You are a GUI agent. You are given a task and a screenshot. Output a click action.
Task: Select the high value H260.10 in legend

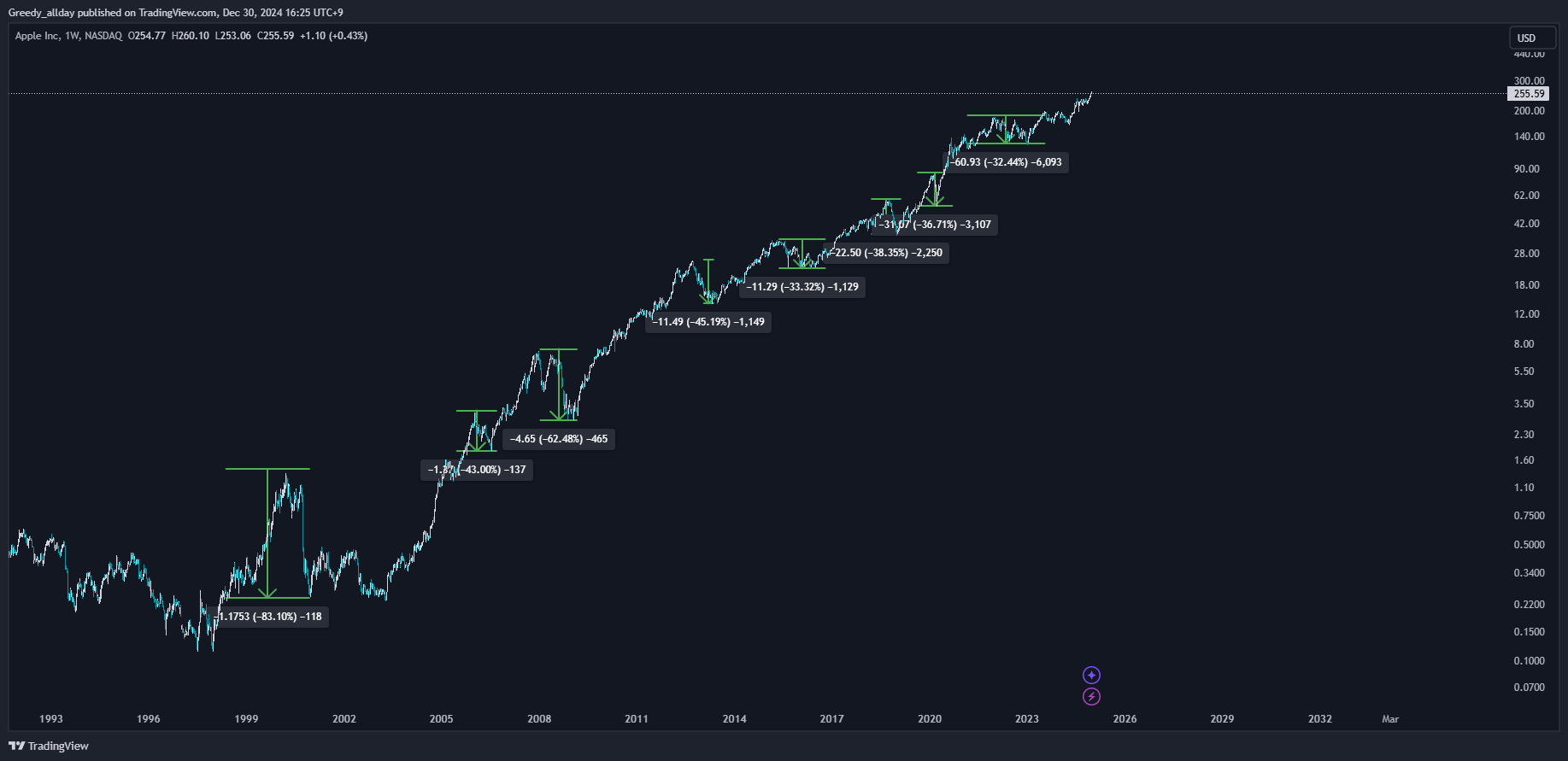(x=191, y=36)
